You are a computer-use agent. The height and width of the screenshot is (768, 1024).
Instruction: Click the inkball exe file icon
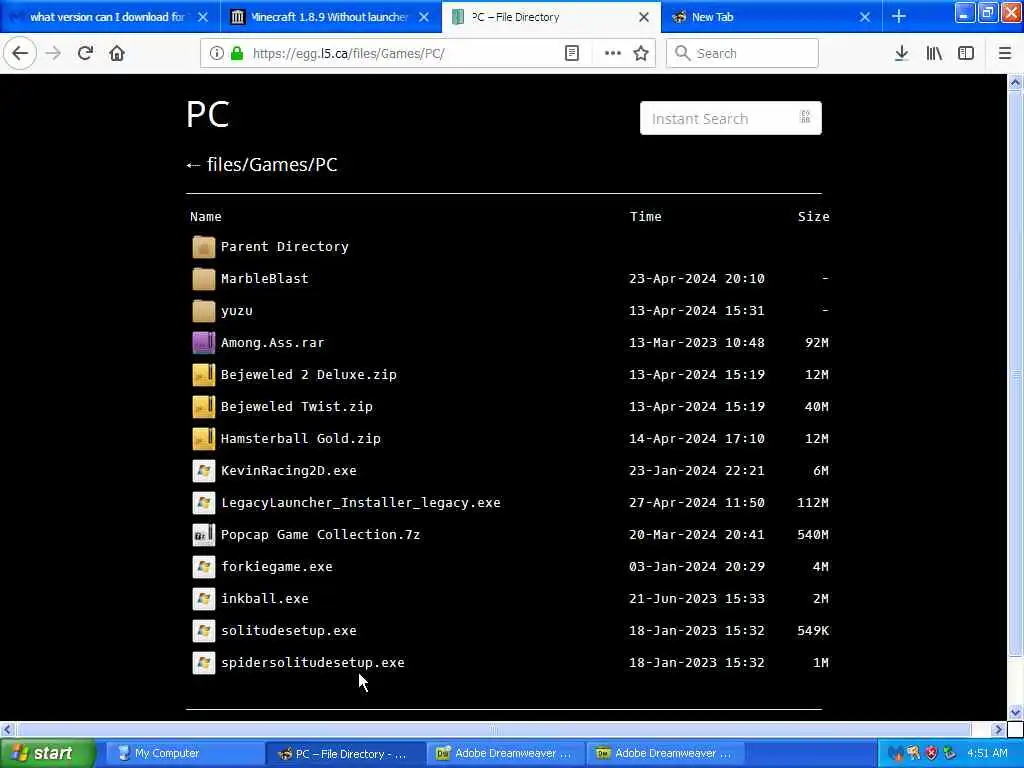[x=204, y=599]
